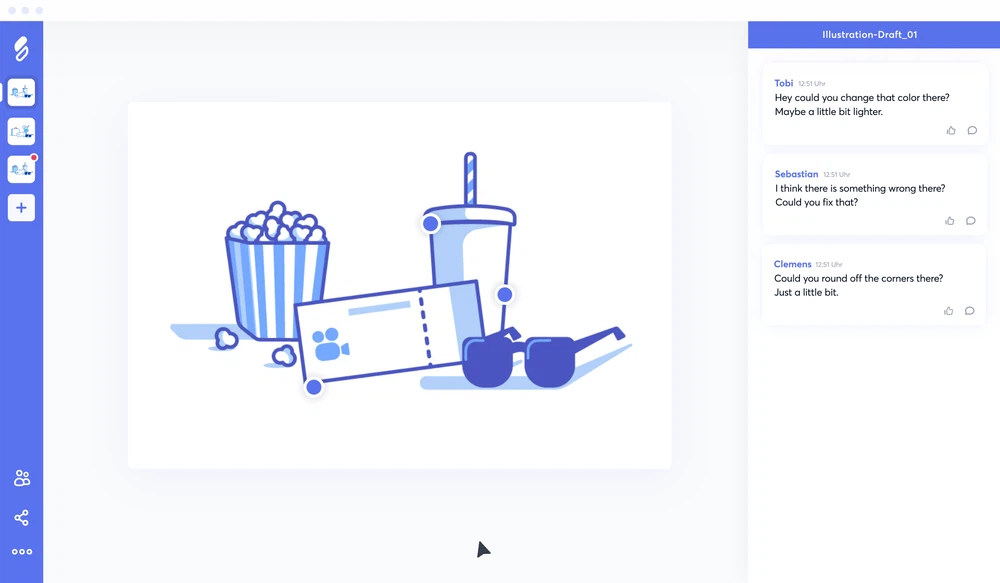
Task: Like Tobi's comment
Action: coord(951,130)
